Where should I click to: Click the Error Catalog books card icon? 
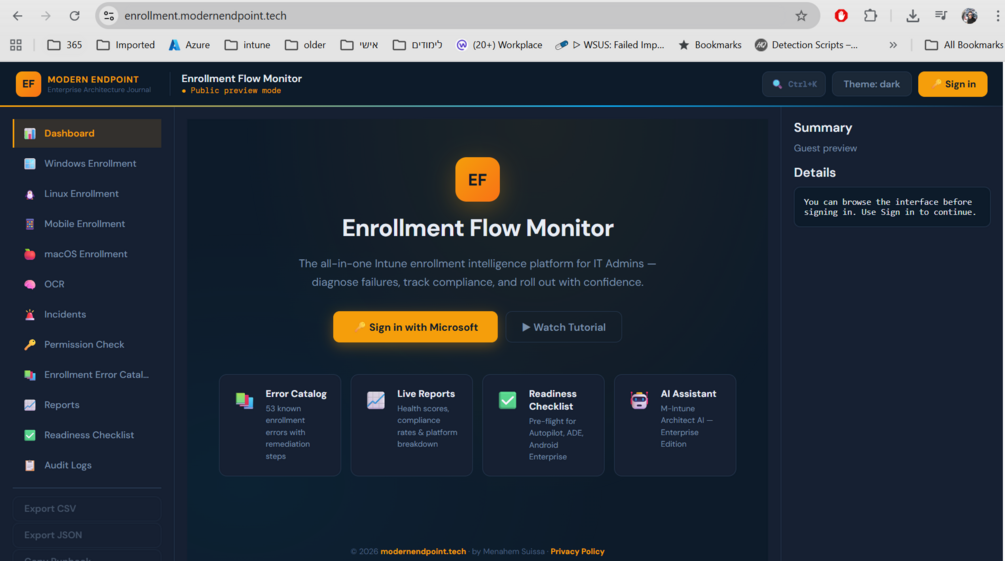[244, 400]
